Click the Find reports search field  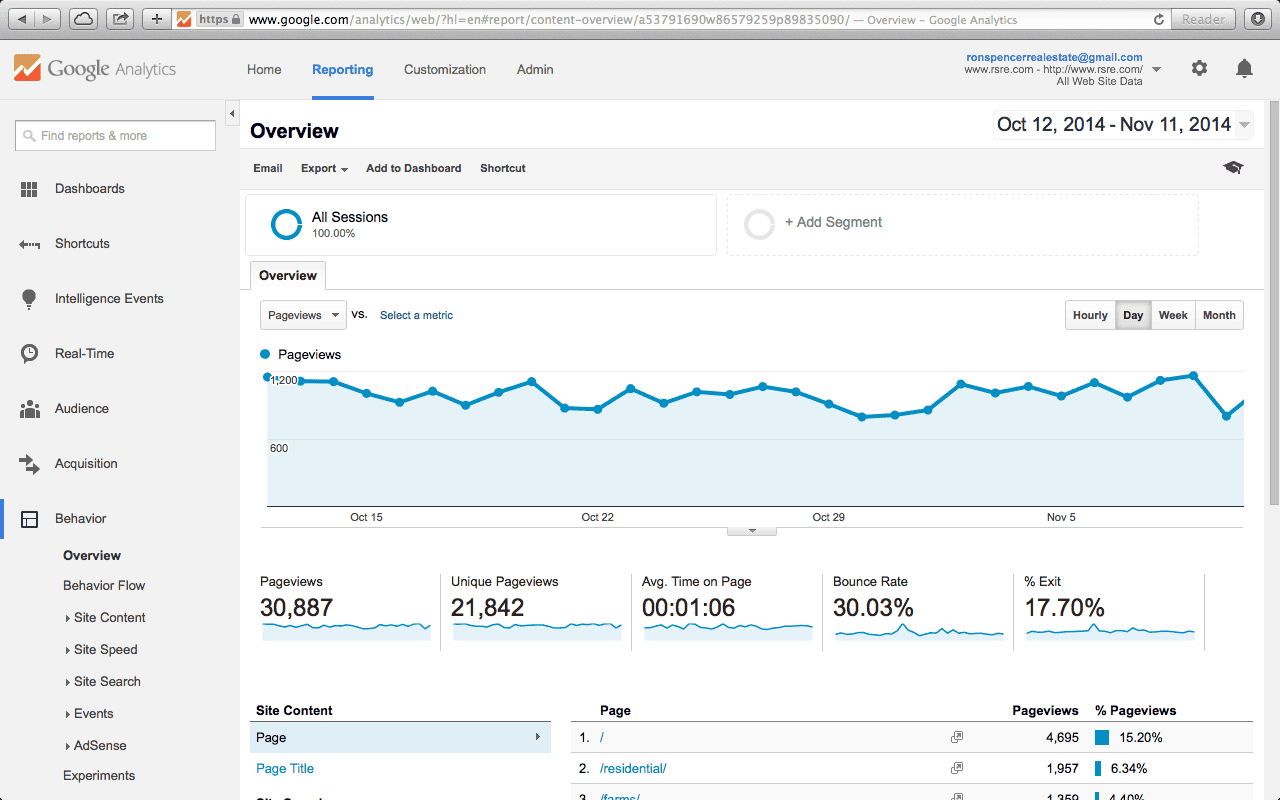pyautogui.click(x=115, y=136)
